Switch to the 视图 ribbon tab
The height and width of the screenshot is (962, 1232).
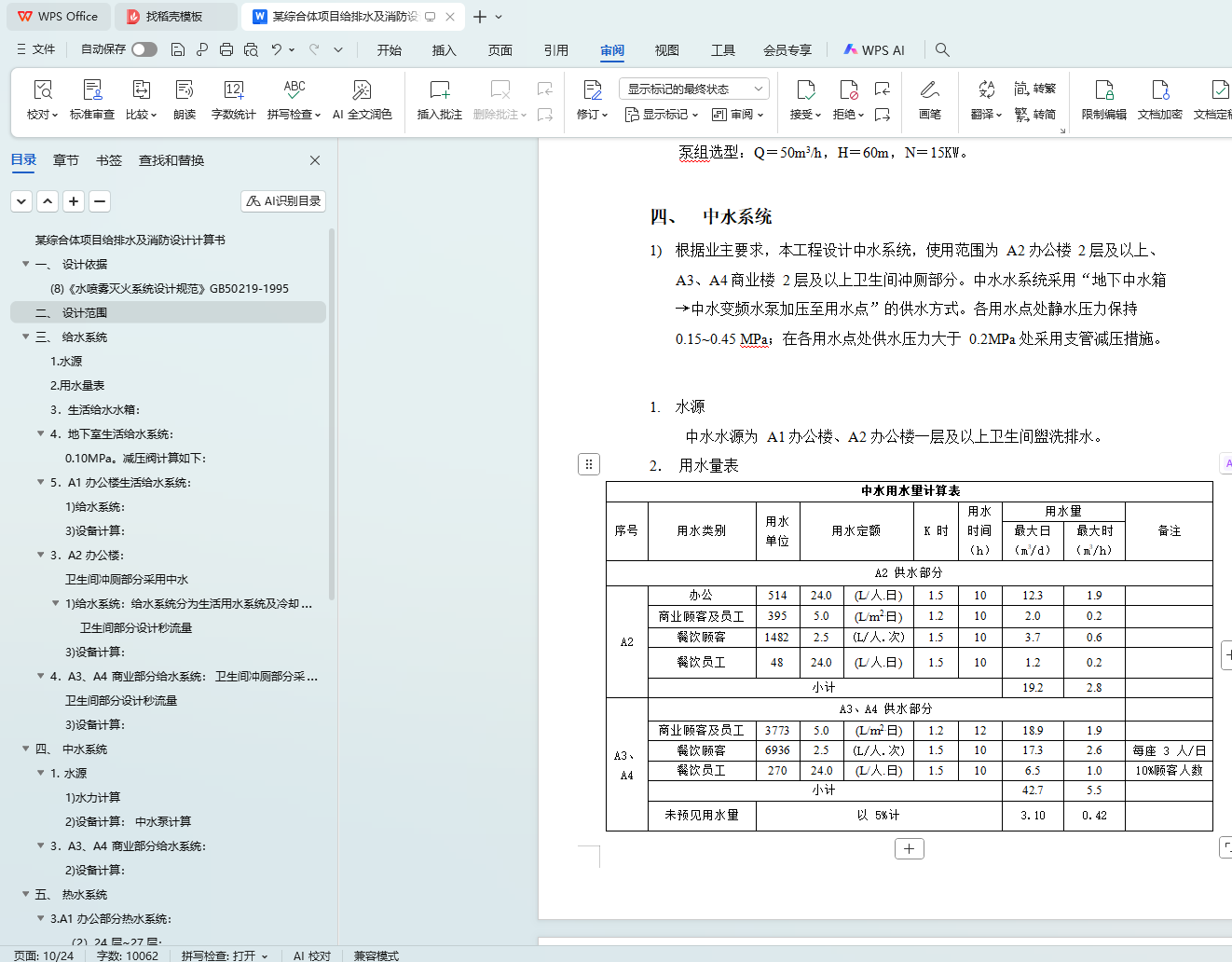coord(666,50)
